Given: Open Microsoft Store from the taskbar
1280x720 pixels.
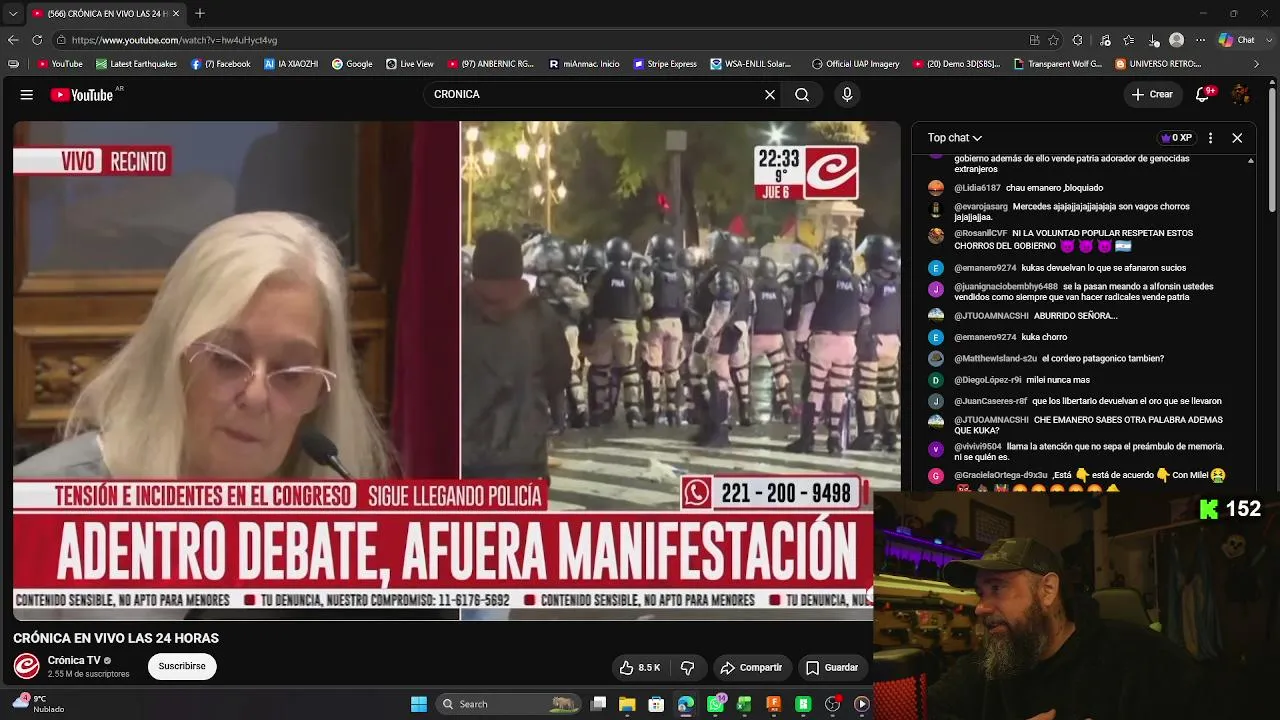Looking at the screenshot, I should point(656,704).
